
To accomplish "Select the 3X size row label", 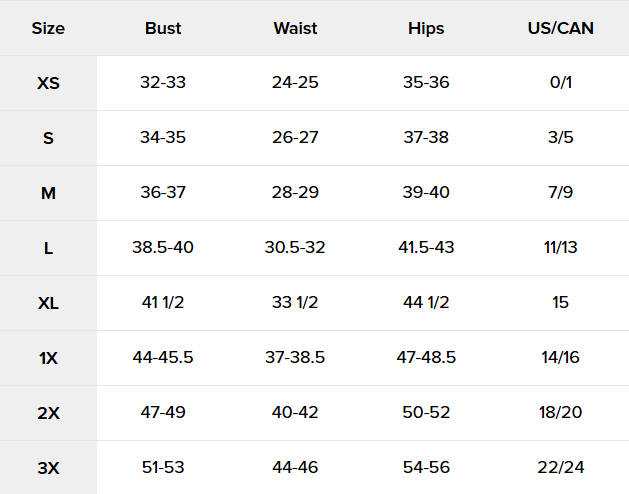I will [x=48, y=467].
